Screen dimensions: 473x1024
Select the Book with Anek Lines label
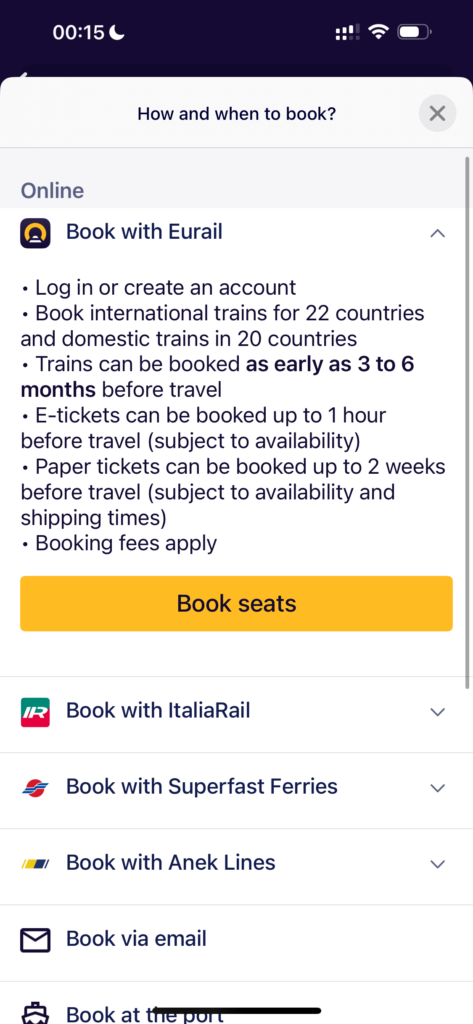pyautogui.click(x=171, y=863)
